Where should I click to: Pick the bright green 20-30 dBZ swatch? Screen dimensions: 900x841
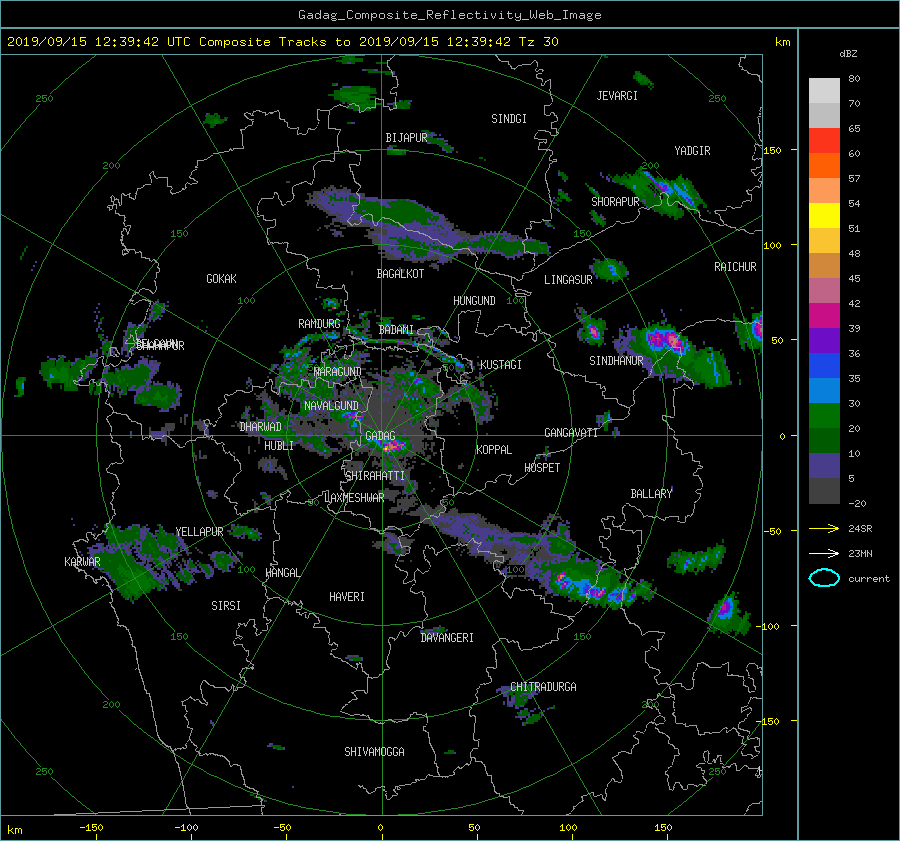pos(824,416)
